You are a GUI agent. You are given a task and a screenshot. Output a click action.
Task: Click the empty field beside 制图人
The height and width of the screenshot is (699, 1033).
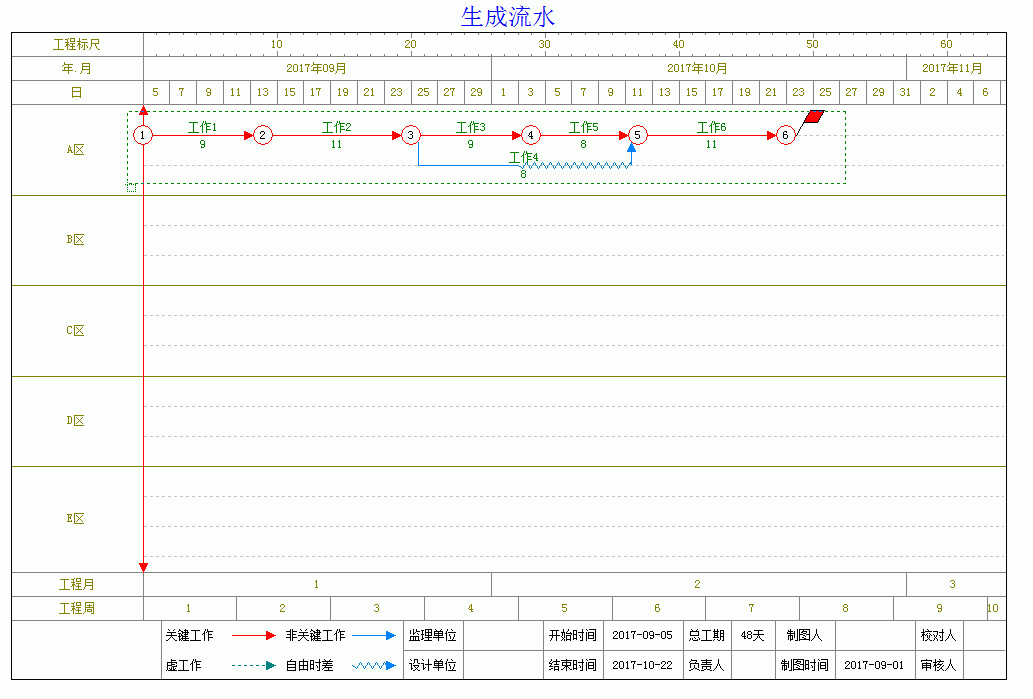point(875,636)
